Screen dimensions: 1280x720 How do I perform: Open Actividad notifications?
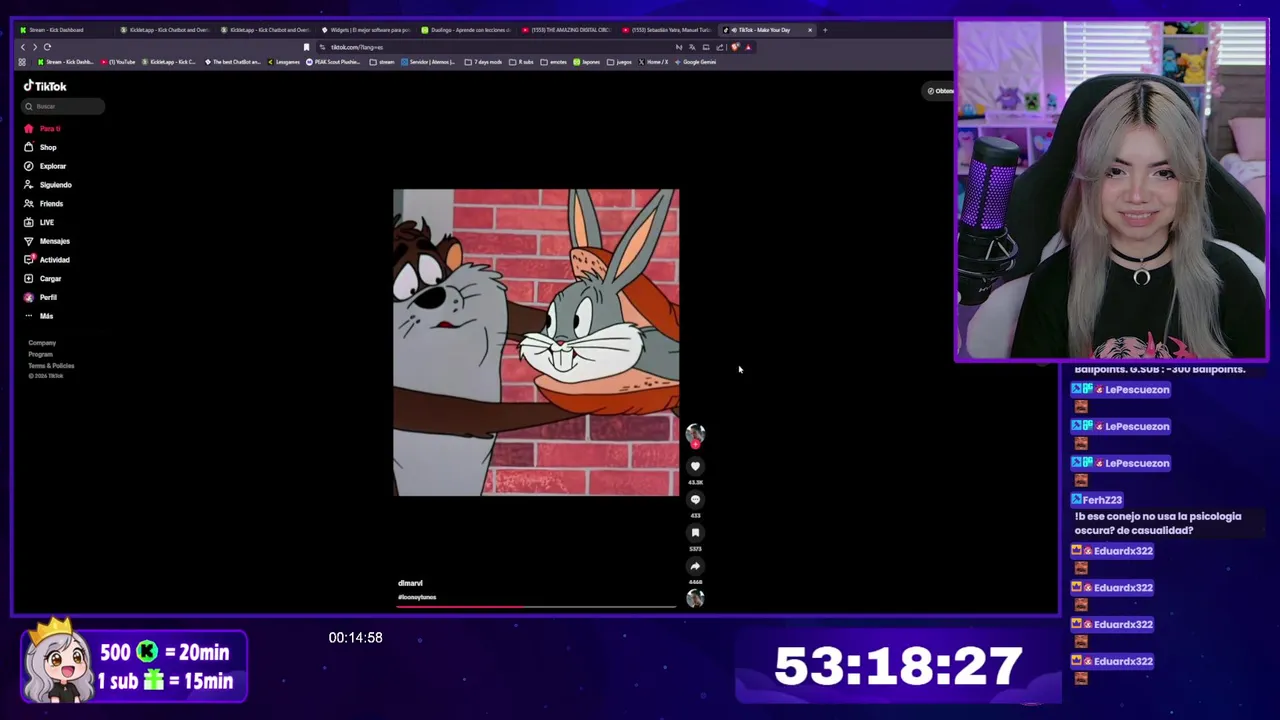click(x=47, y=260)
